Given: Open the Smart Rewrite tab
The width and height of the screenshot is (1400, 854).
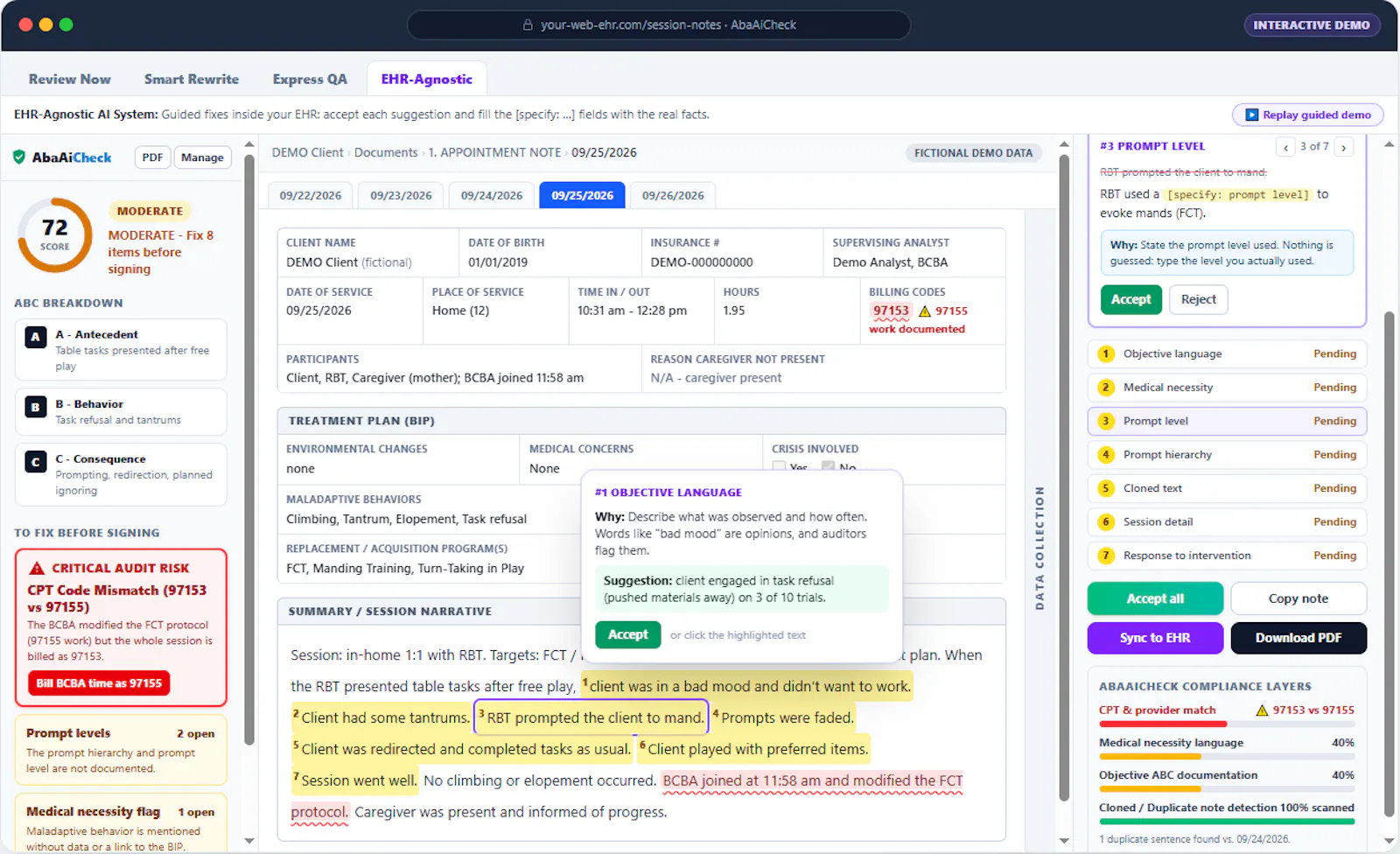Looking at the screenshot, I should coord(192,80).
